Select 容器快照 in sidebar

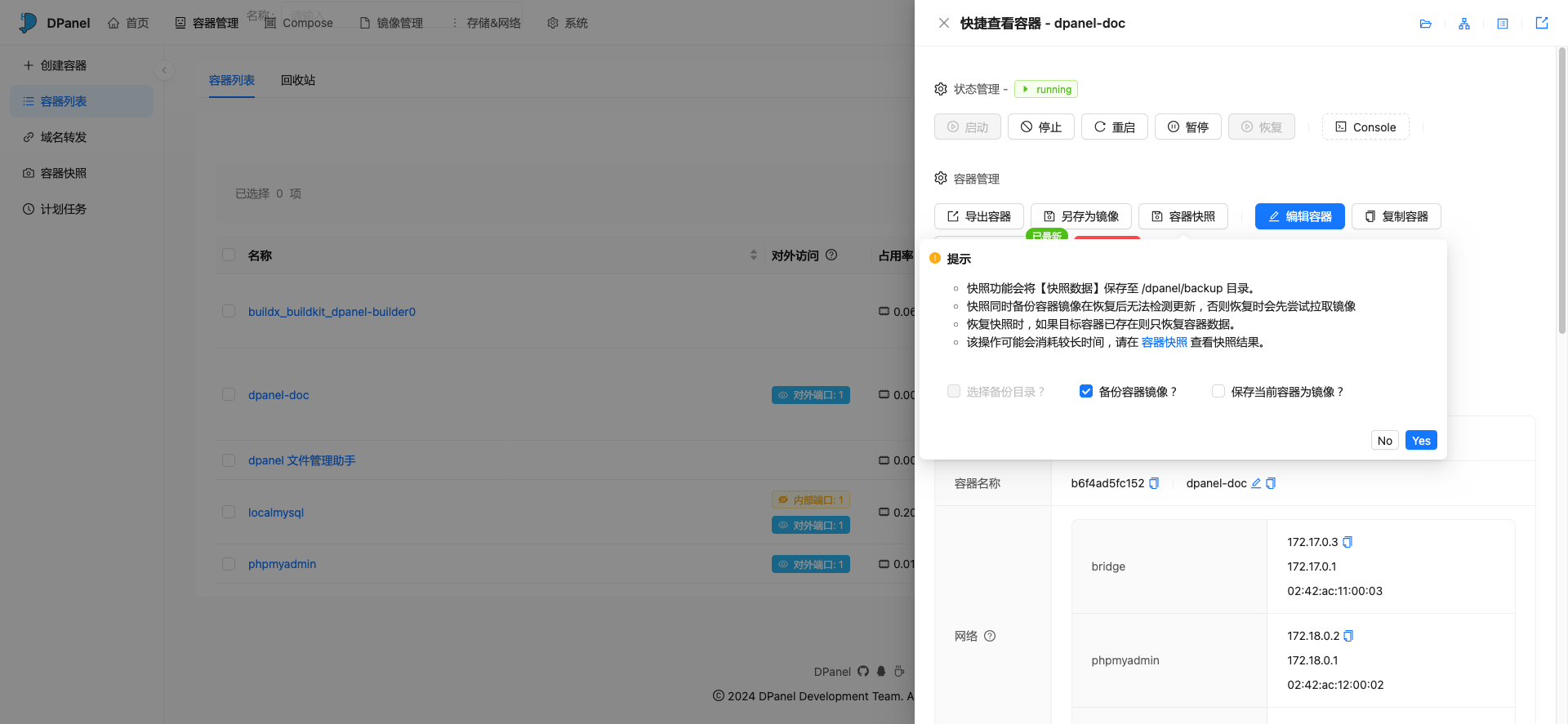[x=82, y=173]
